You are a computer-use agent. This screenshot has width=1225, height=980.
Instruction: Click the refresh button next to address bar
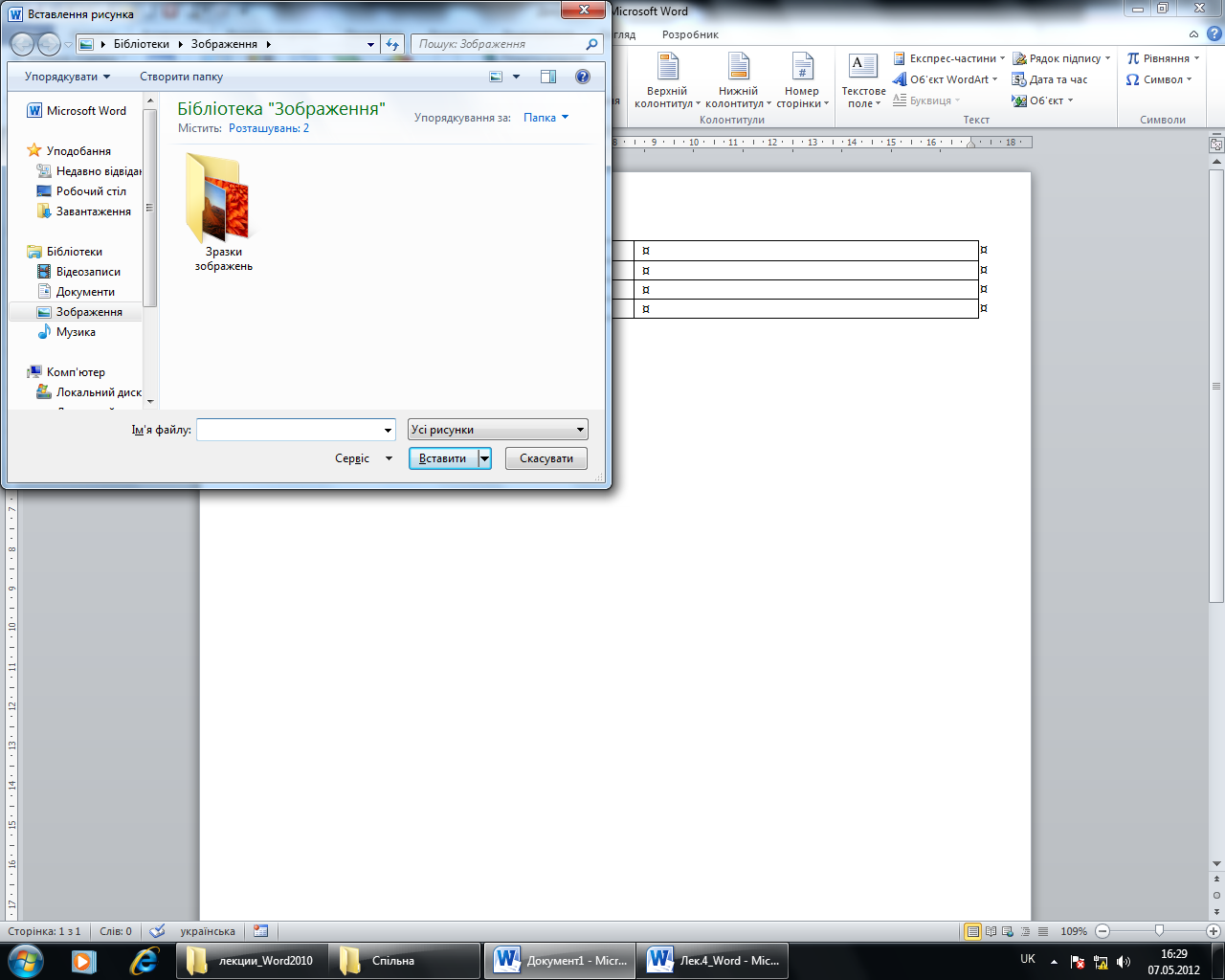click(391, 44)
